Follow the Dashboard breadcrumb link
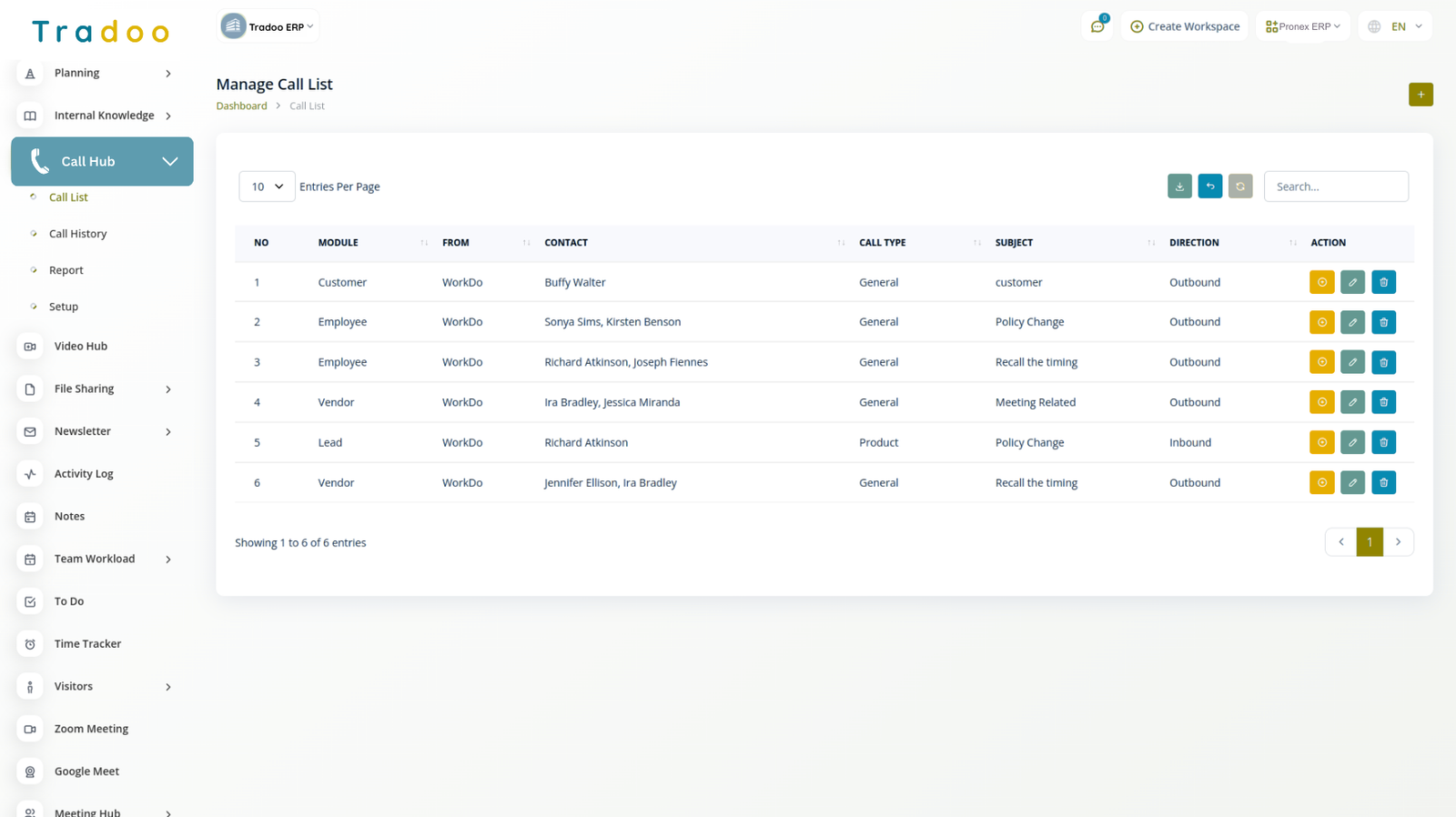Viewport: 1456px width, 817px height. [241, 106]
